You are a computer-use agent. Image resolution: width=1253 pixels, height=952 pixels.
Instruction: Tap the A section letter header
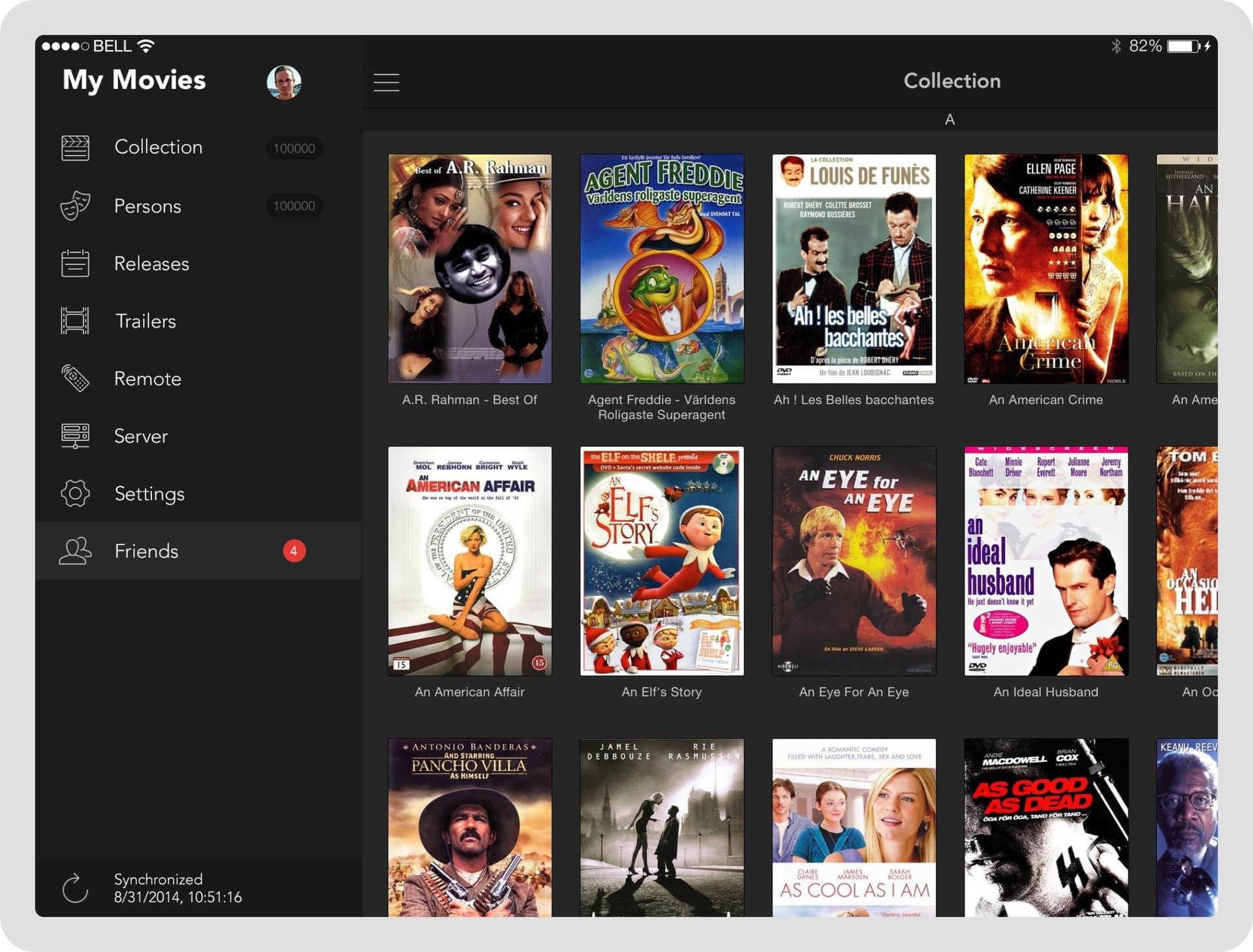[950, 119]
